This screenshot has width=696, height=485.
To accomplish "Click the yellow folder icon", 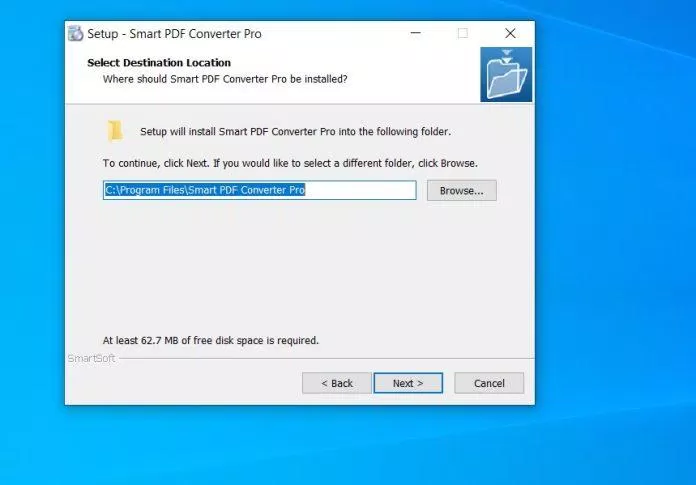I will (115, 131).
